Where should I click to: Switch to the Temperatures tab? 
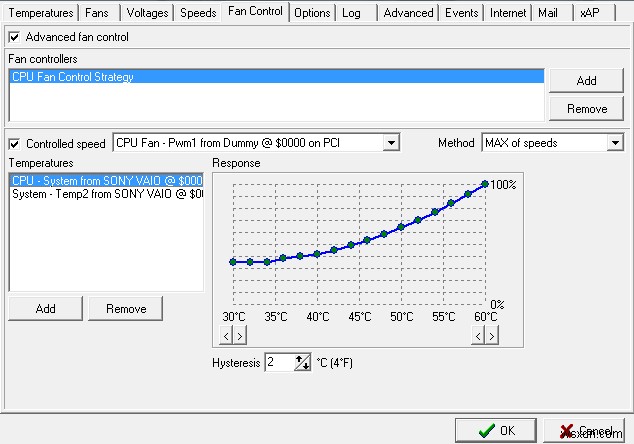coord(41,13)
